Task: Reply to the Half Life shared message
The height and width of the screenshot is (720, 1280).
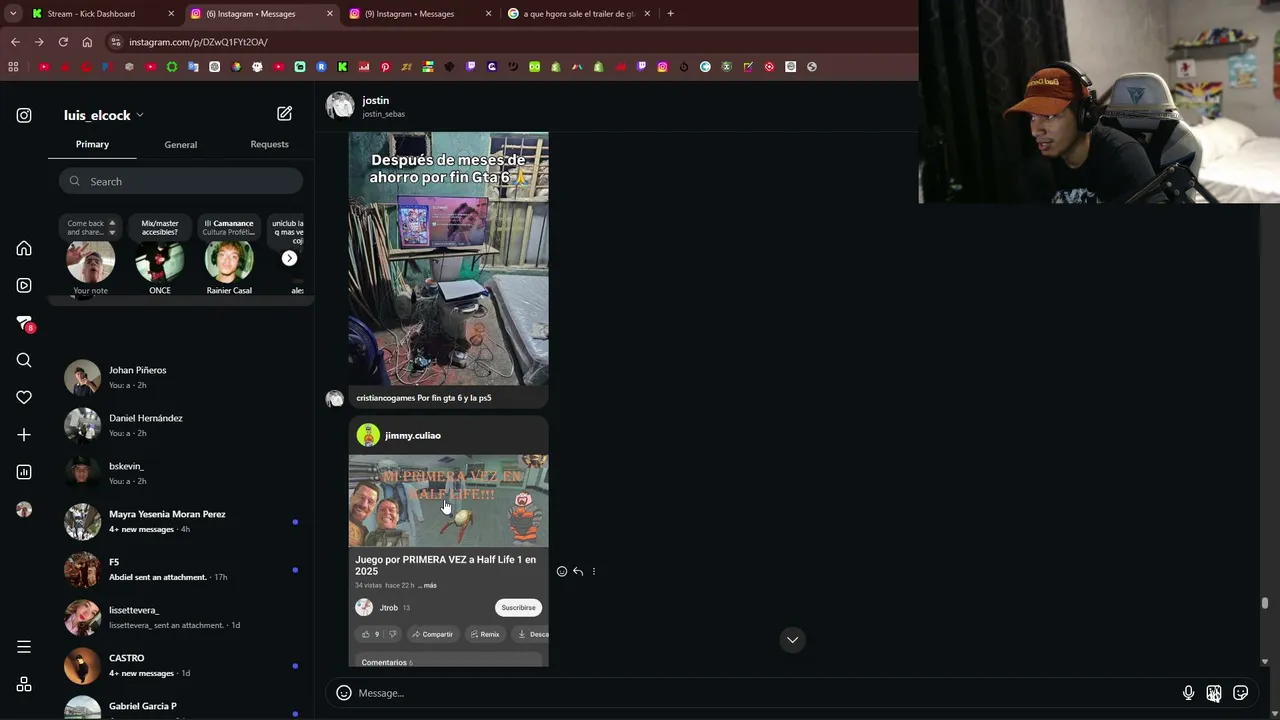Action: [x=578, y=572]
